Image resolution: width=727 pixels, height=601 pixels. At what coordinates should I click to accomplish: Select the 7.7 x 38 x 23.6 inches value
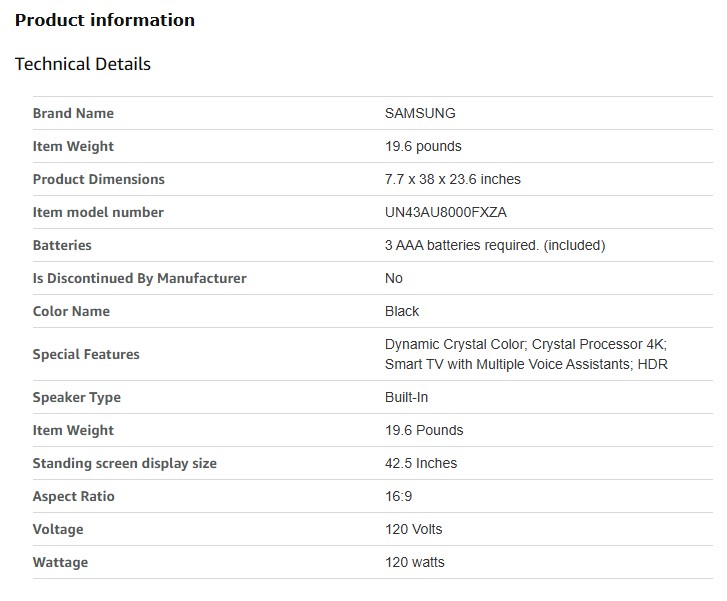452,179
